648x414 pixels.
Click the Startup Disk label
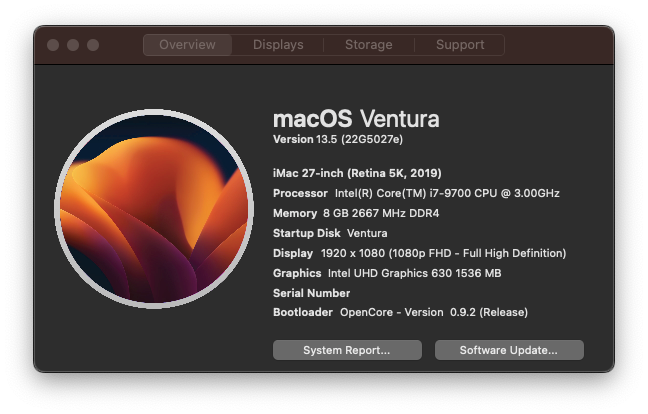(x=307, y=233)
